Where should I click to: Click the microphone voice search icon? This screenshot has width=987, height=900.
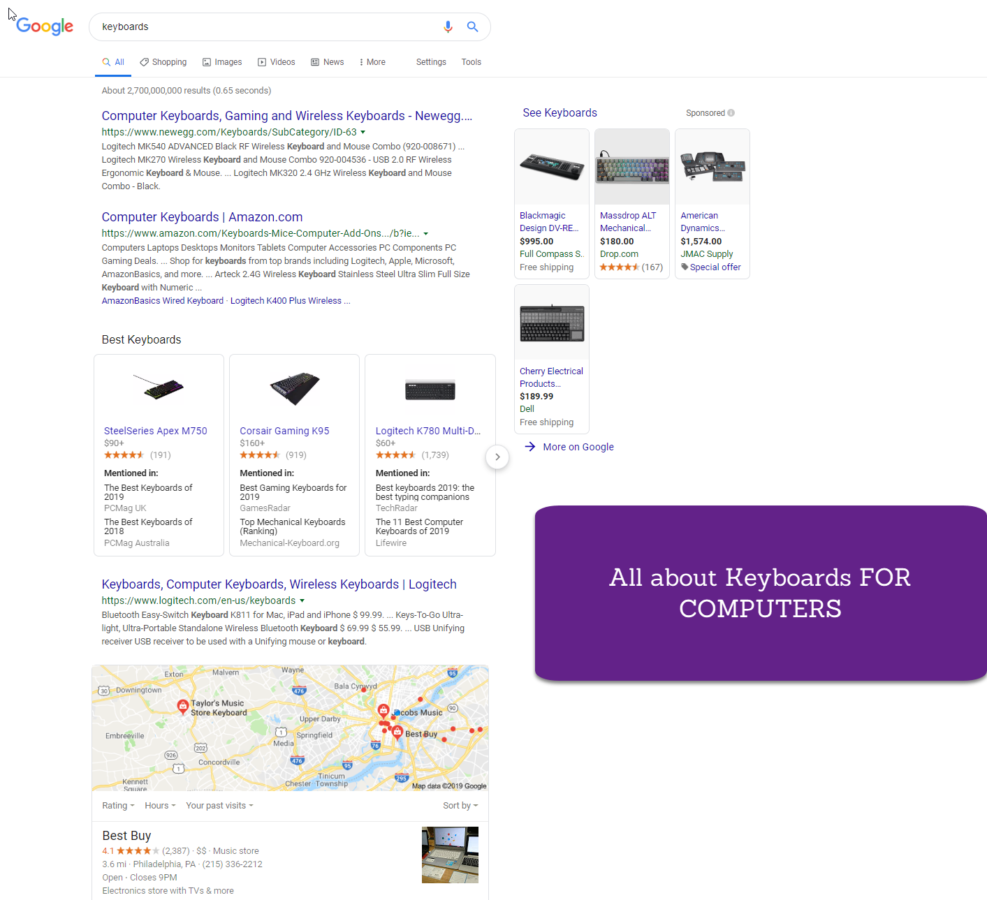[448, 27]
